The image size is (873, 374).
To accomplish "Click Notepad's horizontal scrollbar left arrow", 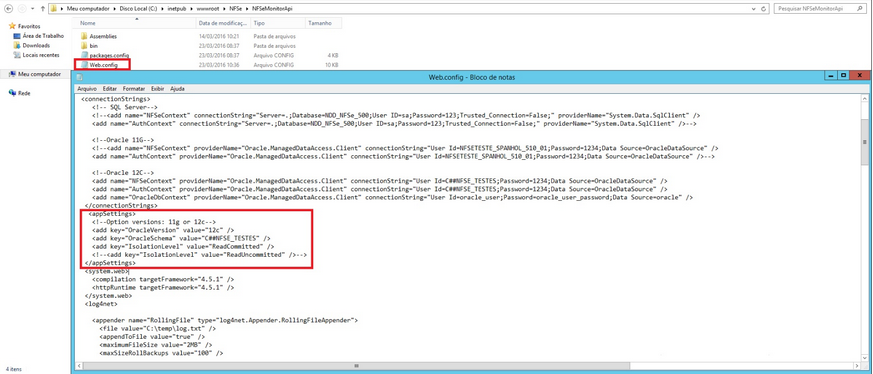I will tap(79, 366).
